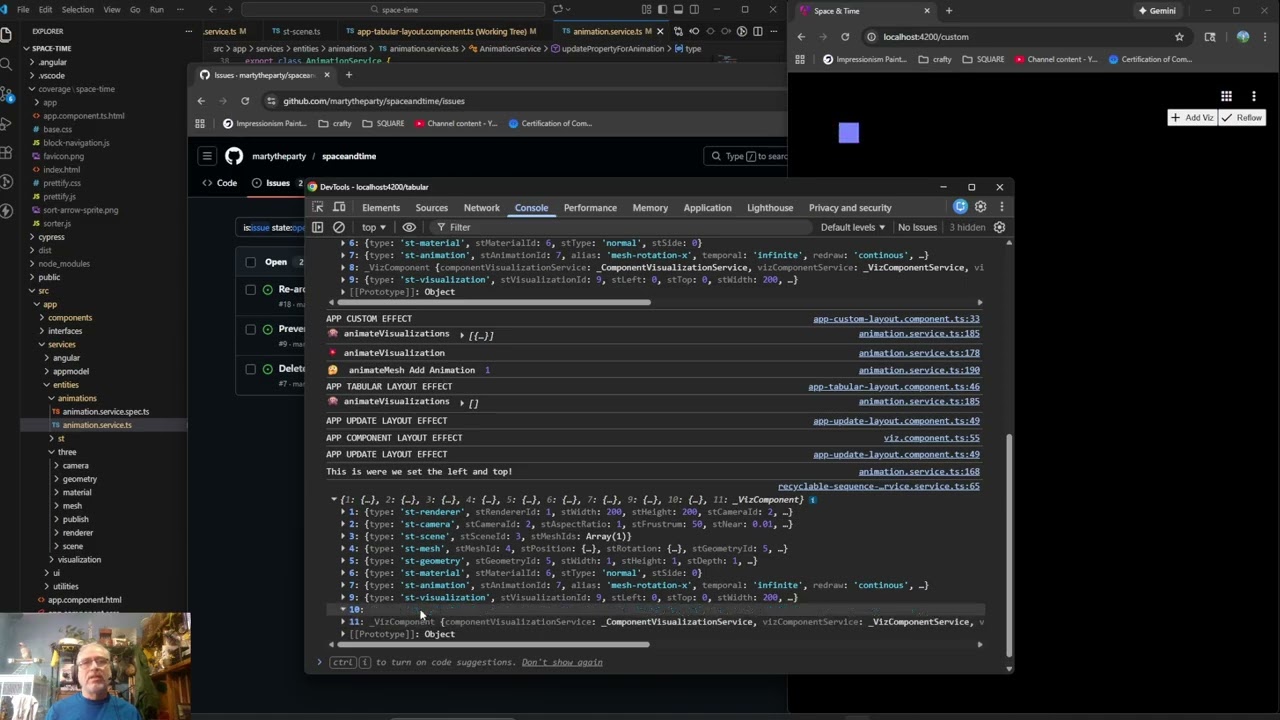Expand entry 5 'st-geometry' in console object

click(x=343, y=561)
